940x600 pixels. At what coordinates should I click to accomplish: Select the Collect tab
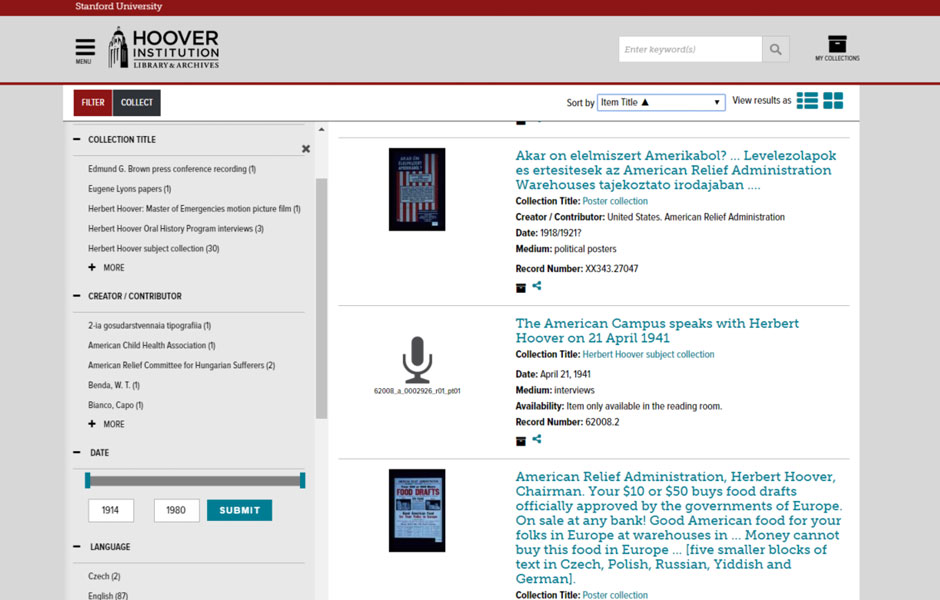[x=137, y=102]
